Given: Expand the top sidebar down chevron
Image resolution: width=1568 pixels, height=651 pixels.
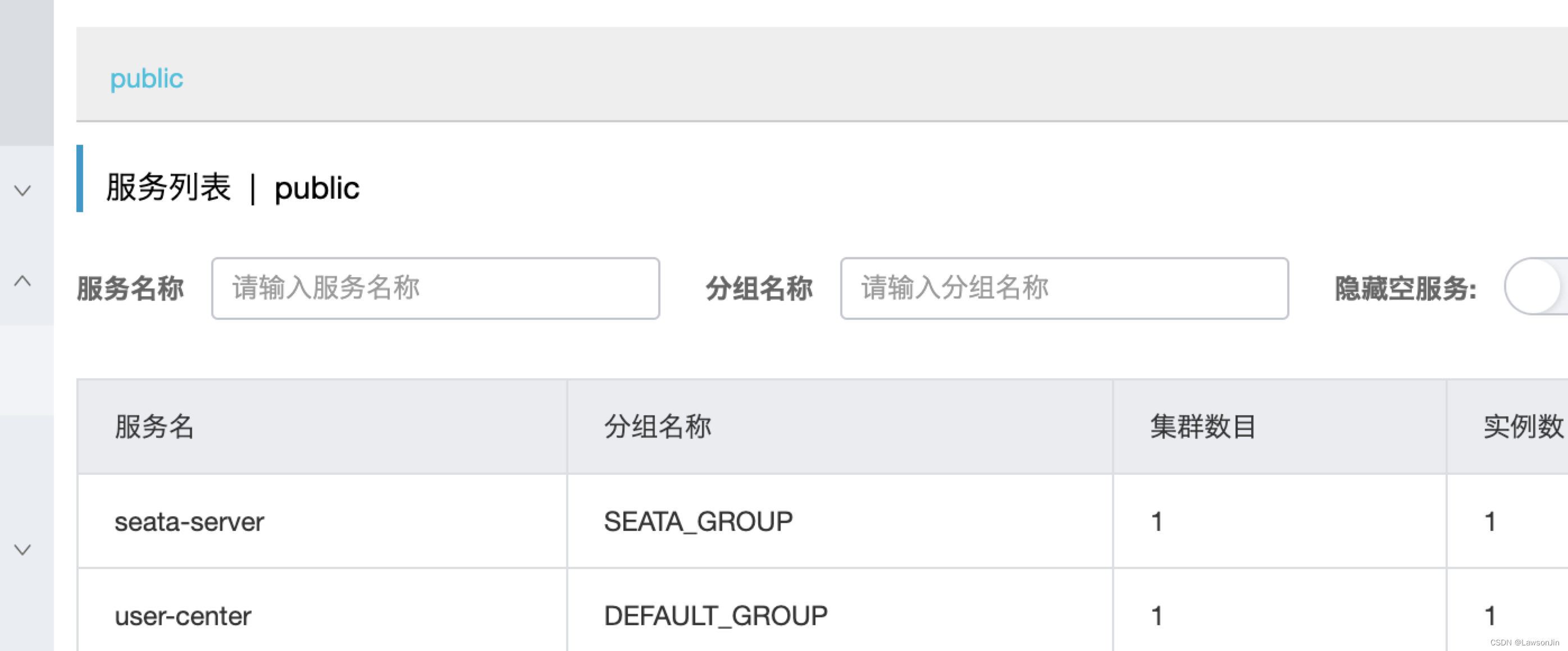Looking at the screenshot, I should pos(22,190).
